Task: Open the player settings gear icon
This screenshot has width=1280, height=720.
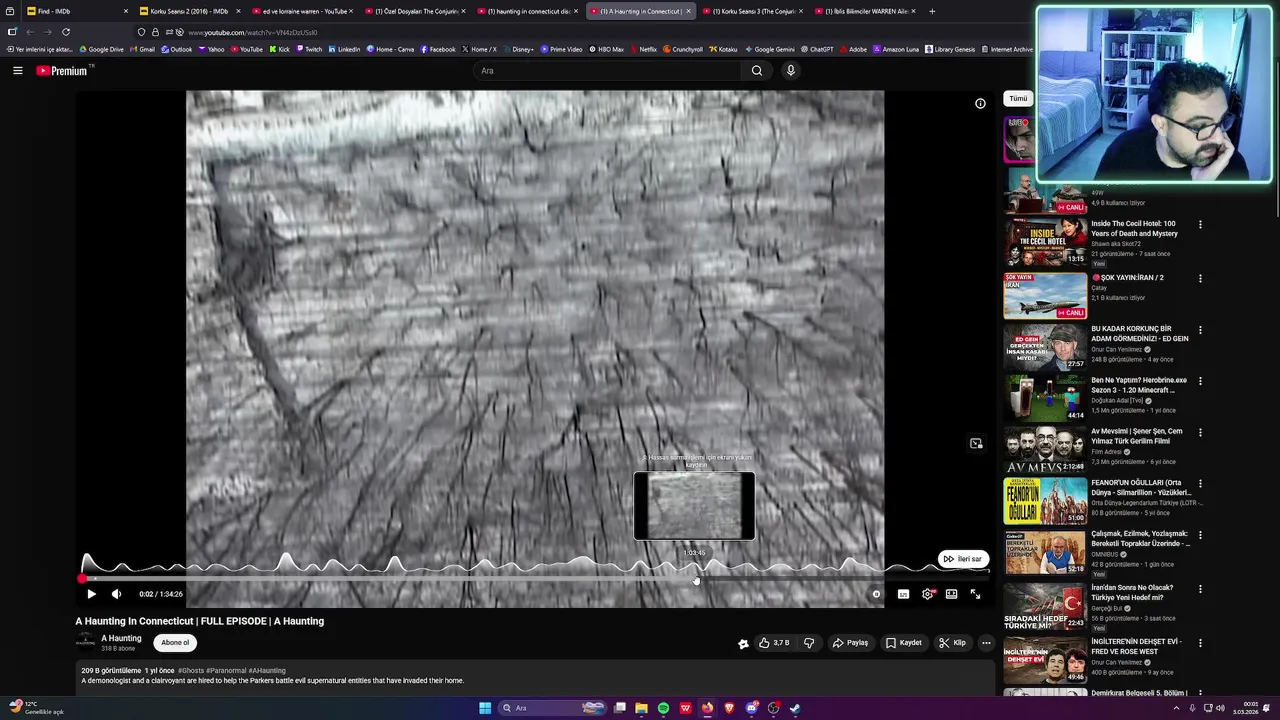Action: (928, 594)
